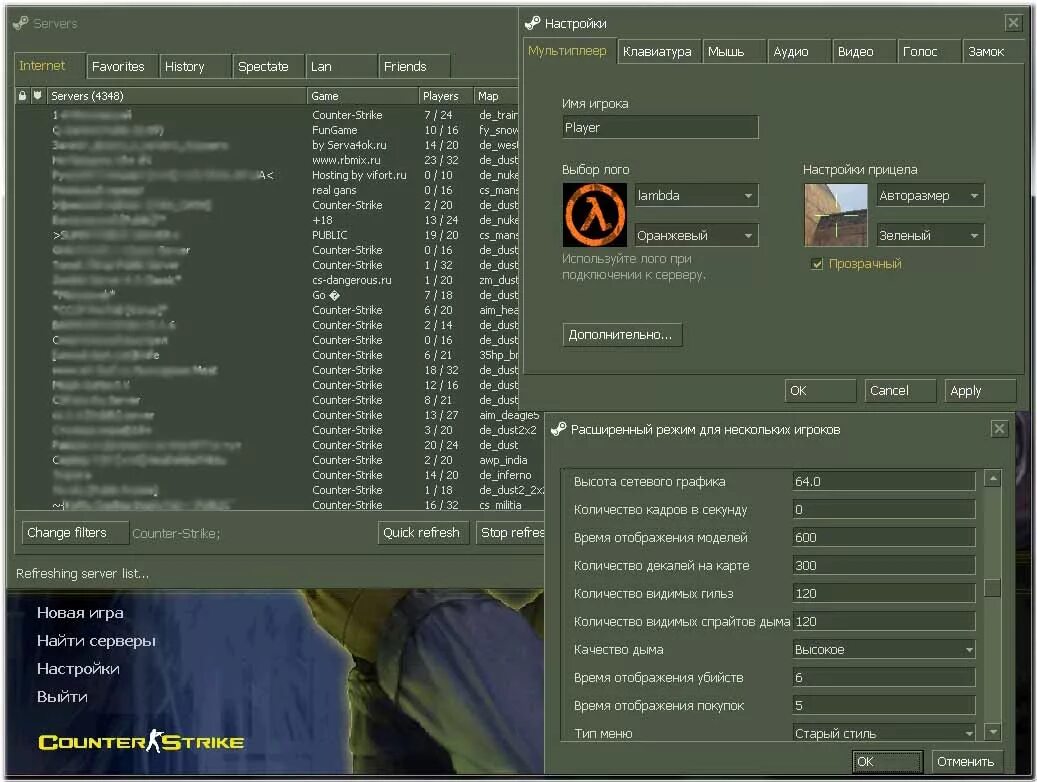The height and width of the screenshot is (782, 1037).
Task: Click the Найти серверы menu entry
Action: [97, 640]
